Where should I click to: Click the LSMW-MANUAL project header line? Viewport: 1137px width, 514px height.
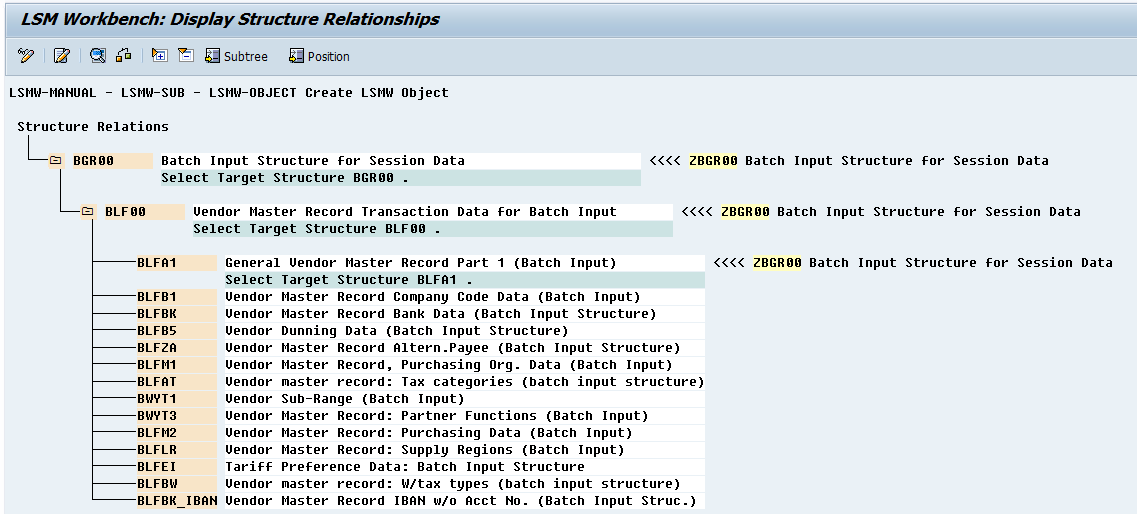coord(229,93)
